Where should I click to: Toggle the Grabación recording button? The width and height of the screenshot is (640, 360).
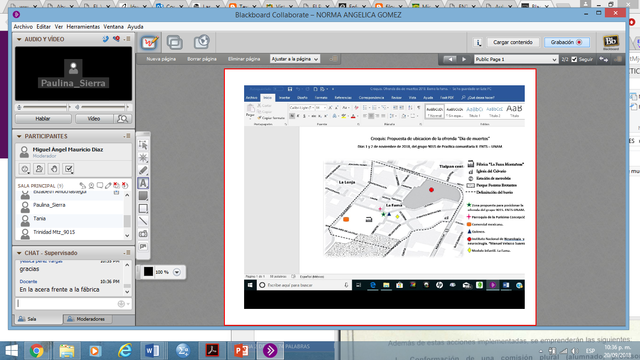(566, 42)
